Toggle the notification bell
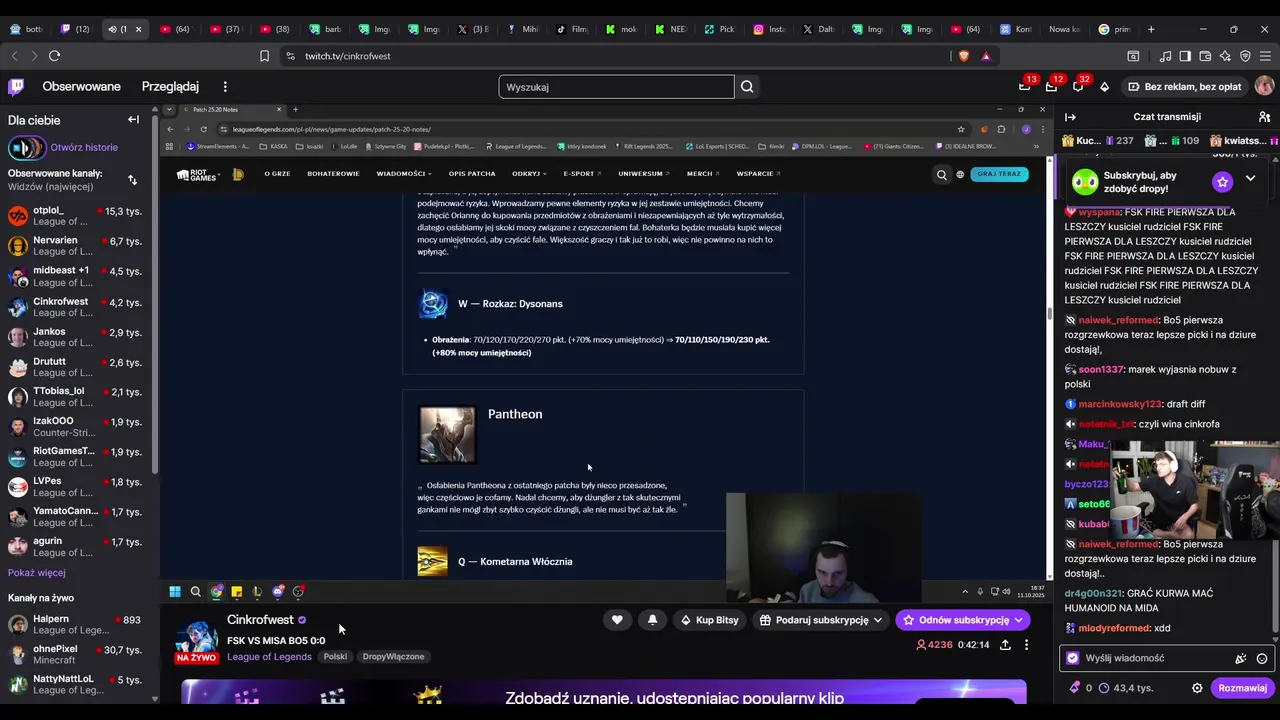1280x720 pixels. click(652, 620)
